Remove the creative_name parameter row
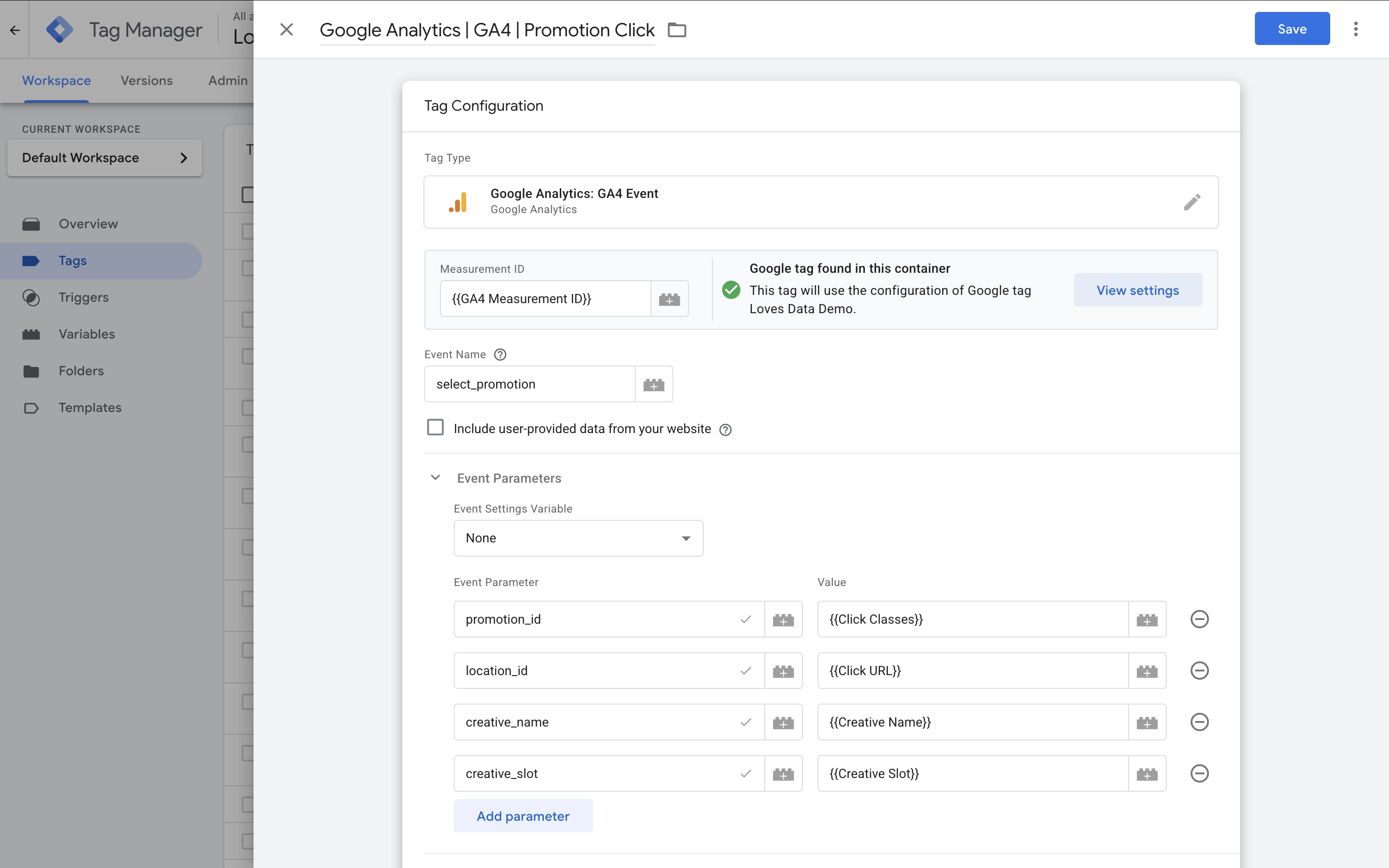Image resolution: width=1389 pixels, height=868 pixels. tap(1199, 722)
